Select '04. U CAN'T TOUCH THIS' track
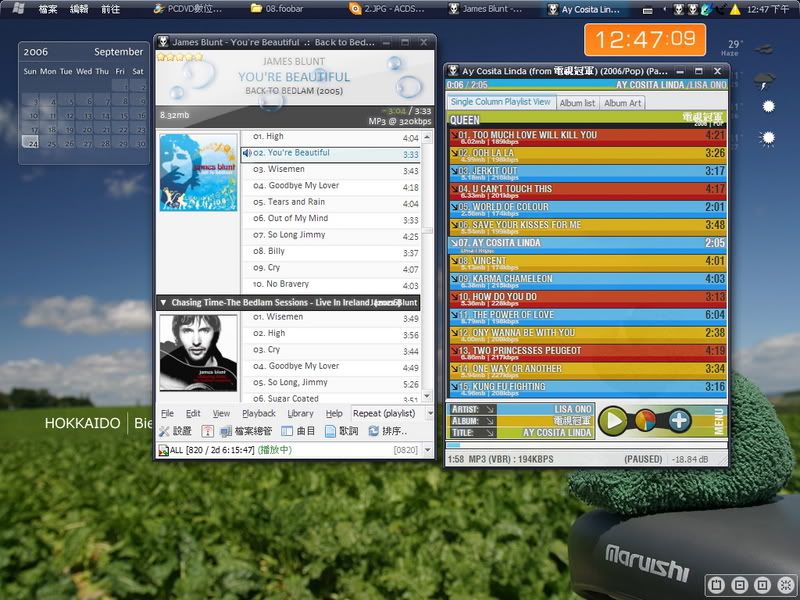Screen dimensions: 800x600 click(x=587, y=191)
